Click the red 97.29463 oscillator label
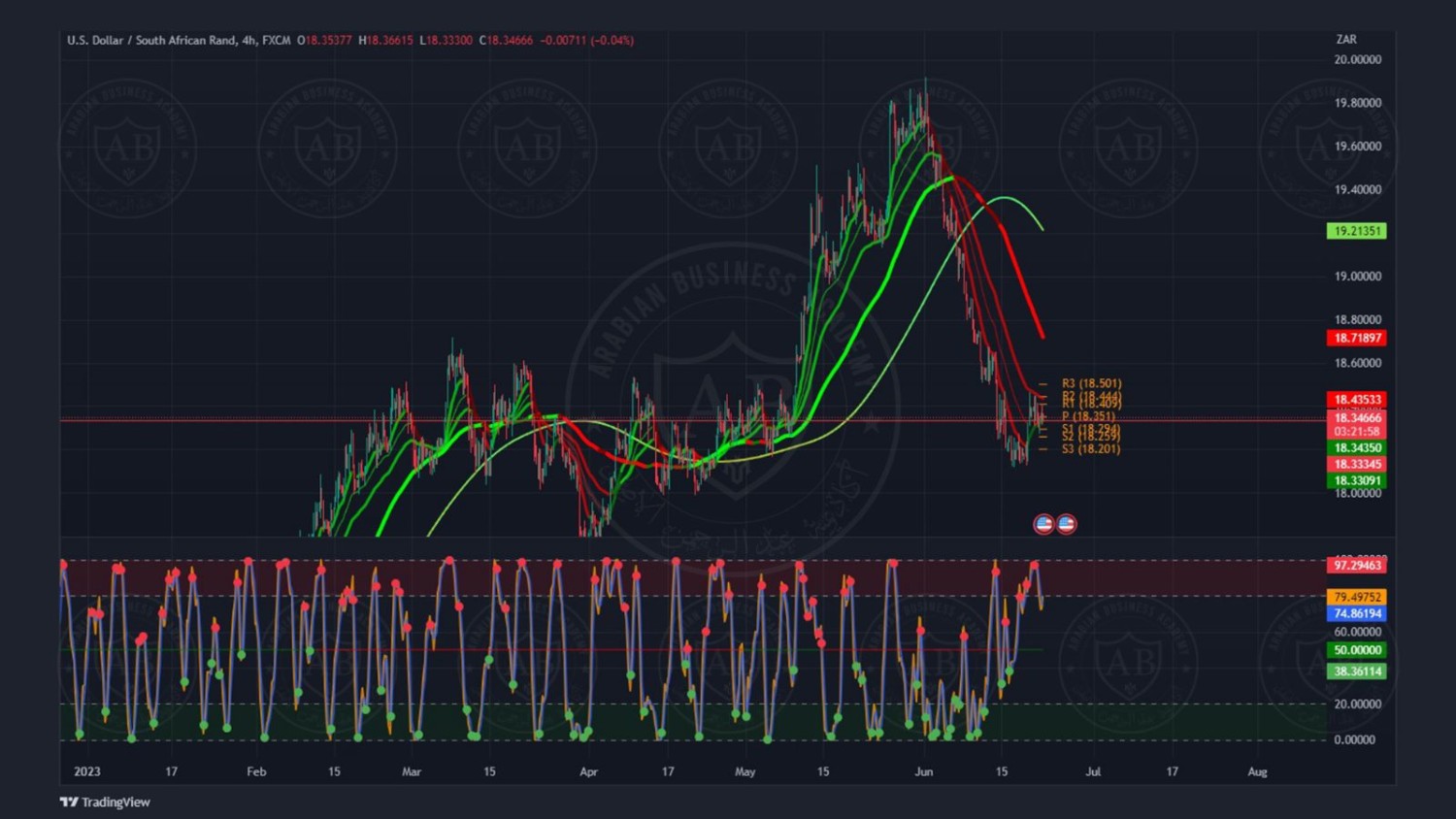This screenshot has height=819, width=1456. point(1357,566)
